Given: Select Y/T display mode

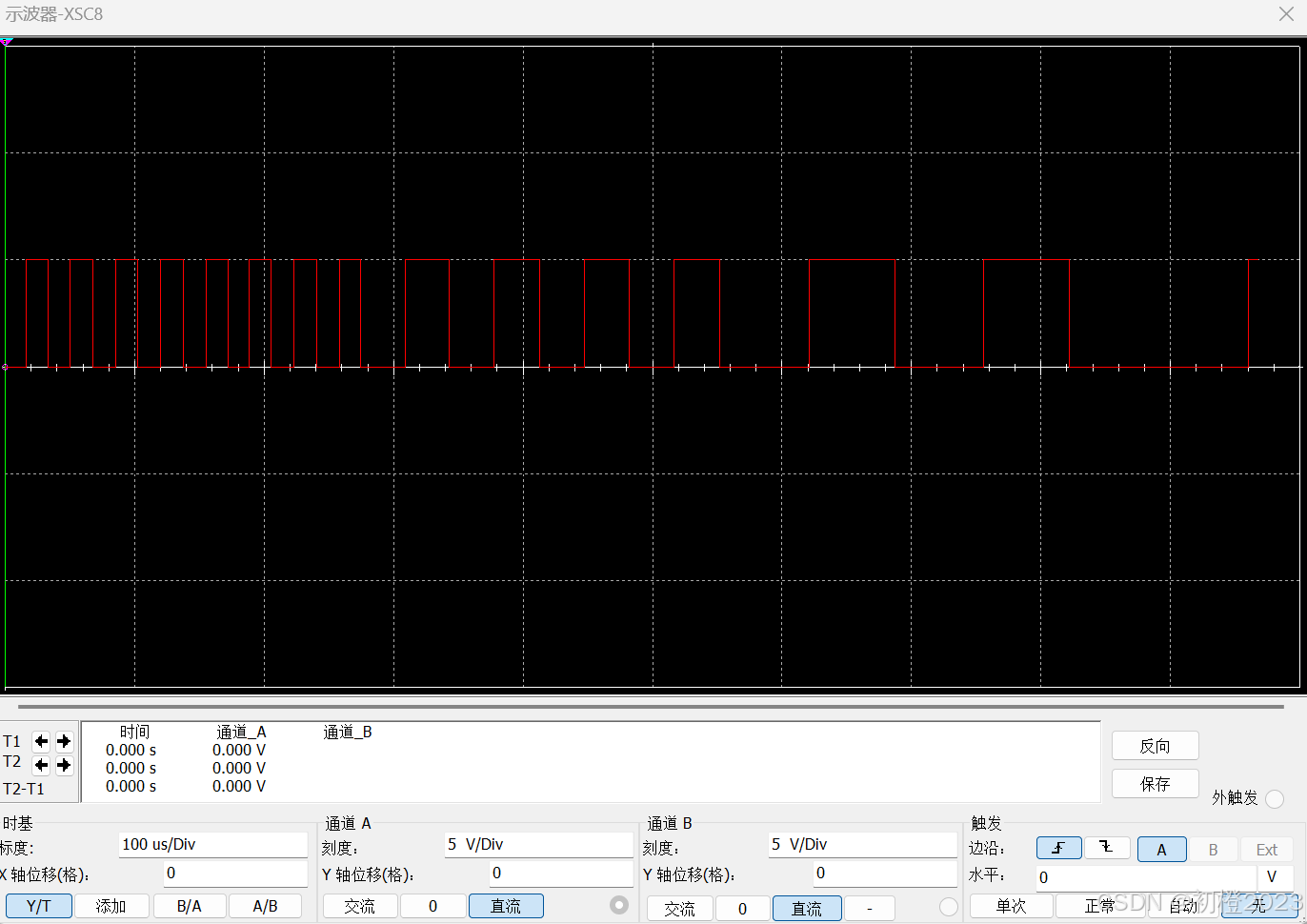Looking at the screenshot, I should [x=39, y=906].
